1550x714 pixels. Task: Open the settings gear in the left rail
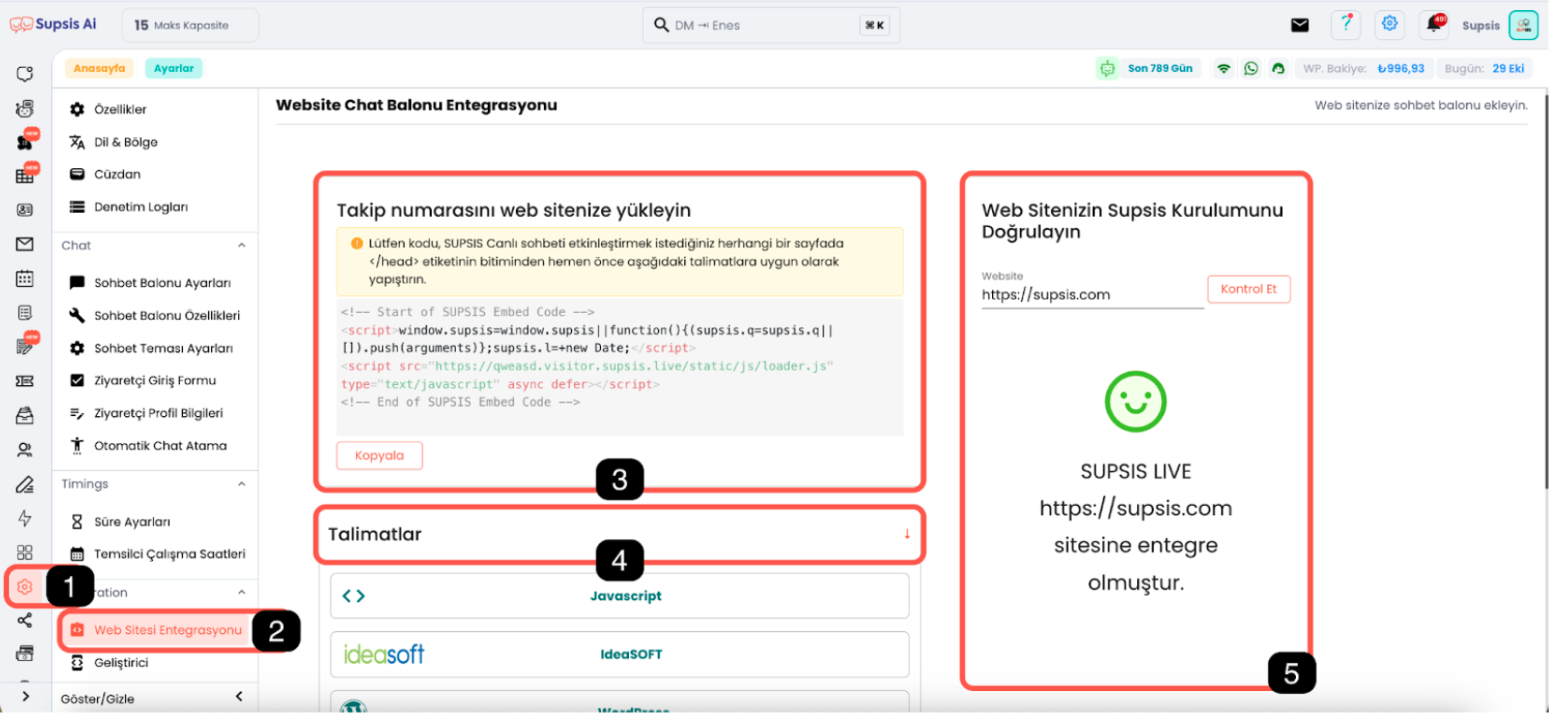25,587
